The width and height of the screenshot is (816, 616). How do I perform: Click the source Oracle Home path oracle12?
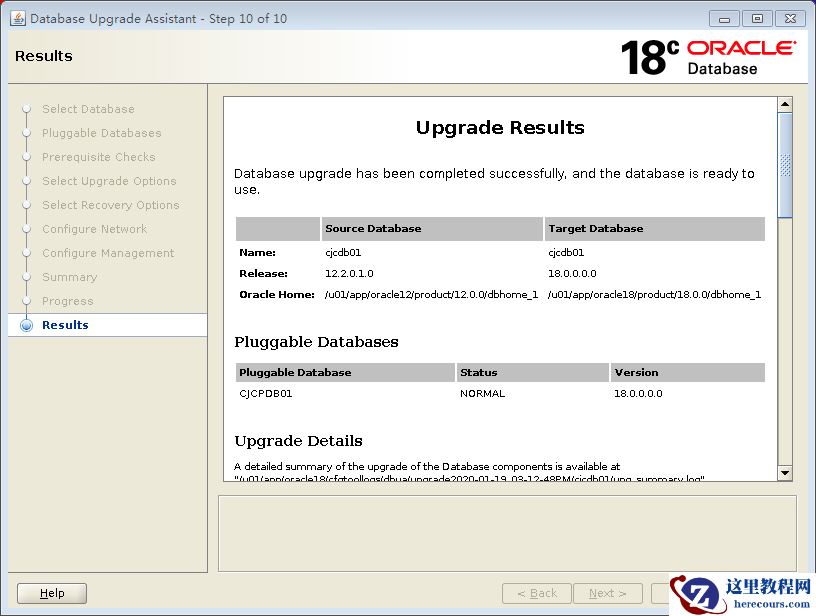[431, 294]
